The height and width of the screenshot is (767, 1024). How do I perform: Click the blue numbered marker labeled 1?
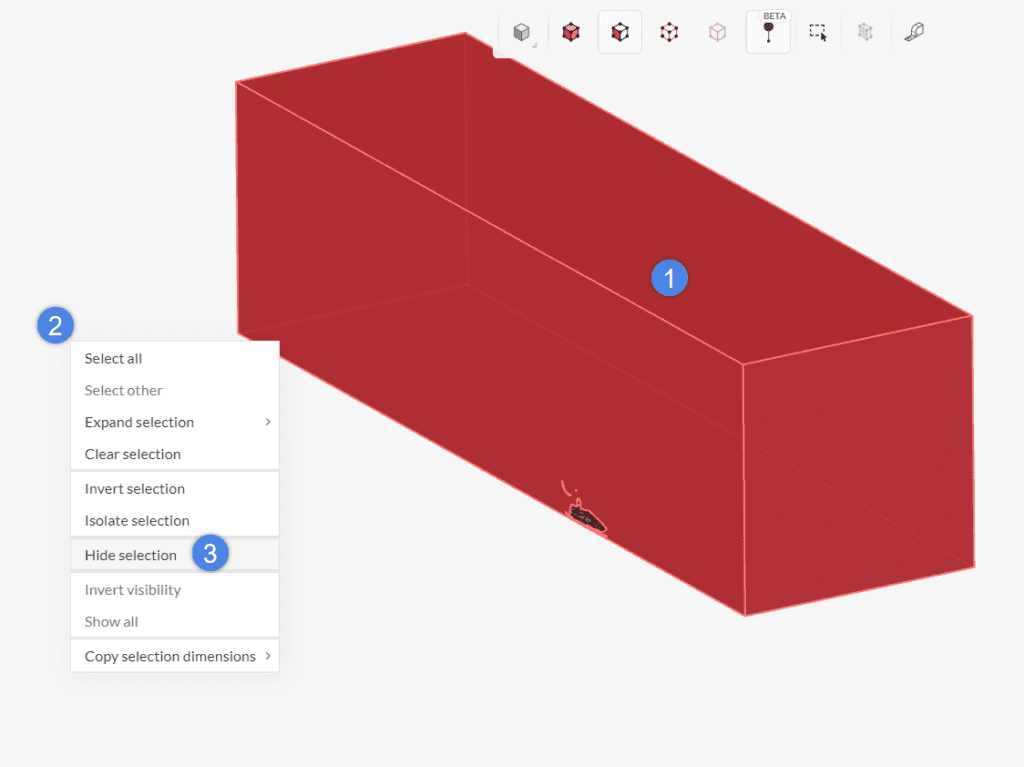[x=669, y=278]
